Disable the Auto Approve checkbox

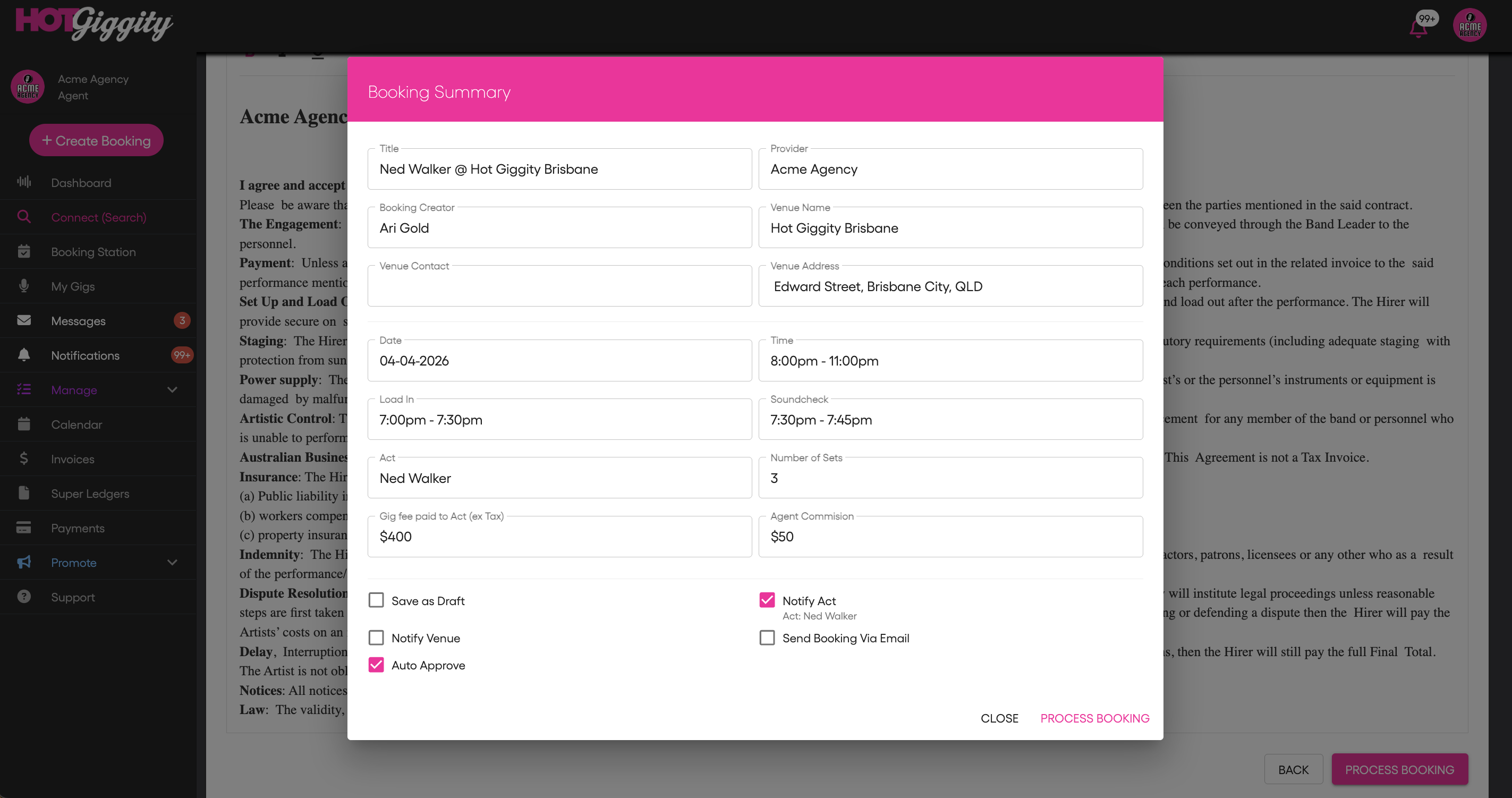point(376,665)
